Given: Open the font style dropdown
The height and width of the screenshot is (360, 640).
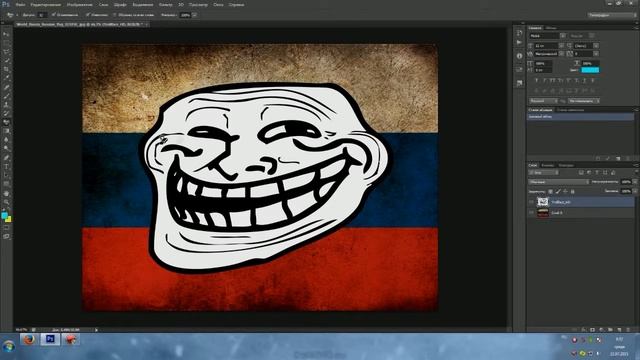Looking at the screenshot, I should pos(591,36).
